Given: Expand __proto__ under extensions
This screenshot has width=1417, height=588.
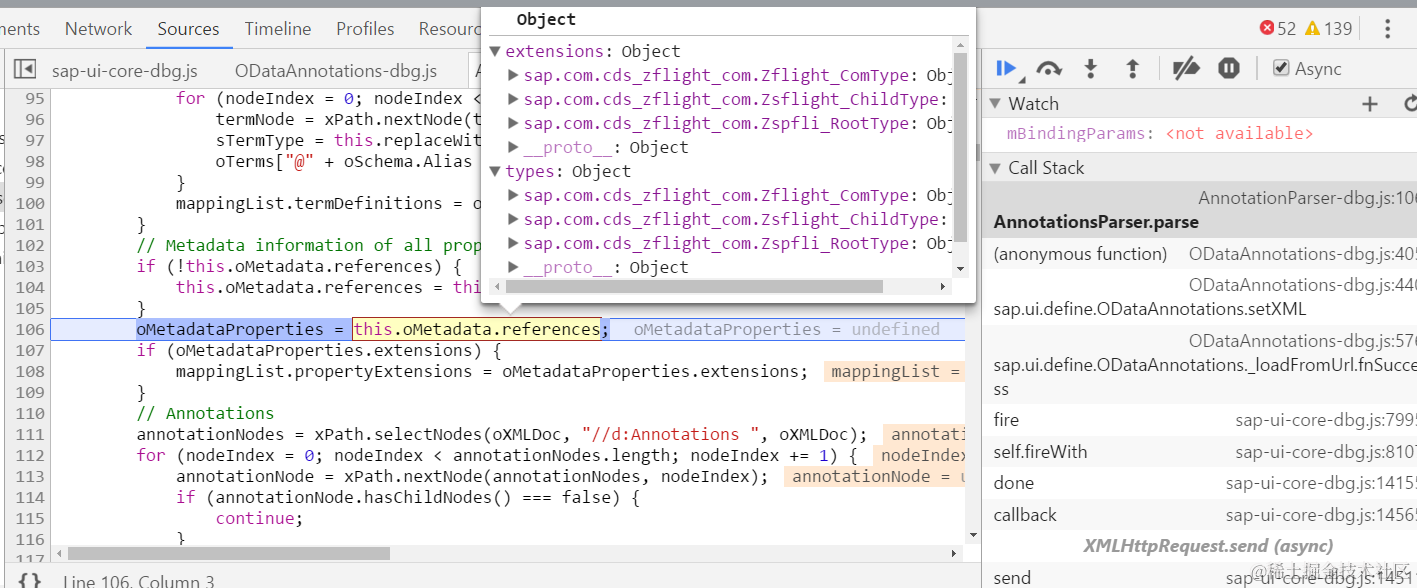Looking at the screenshot, I should click(x=513, y=147).
